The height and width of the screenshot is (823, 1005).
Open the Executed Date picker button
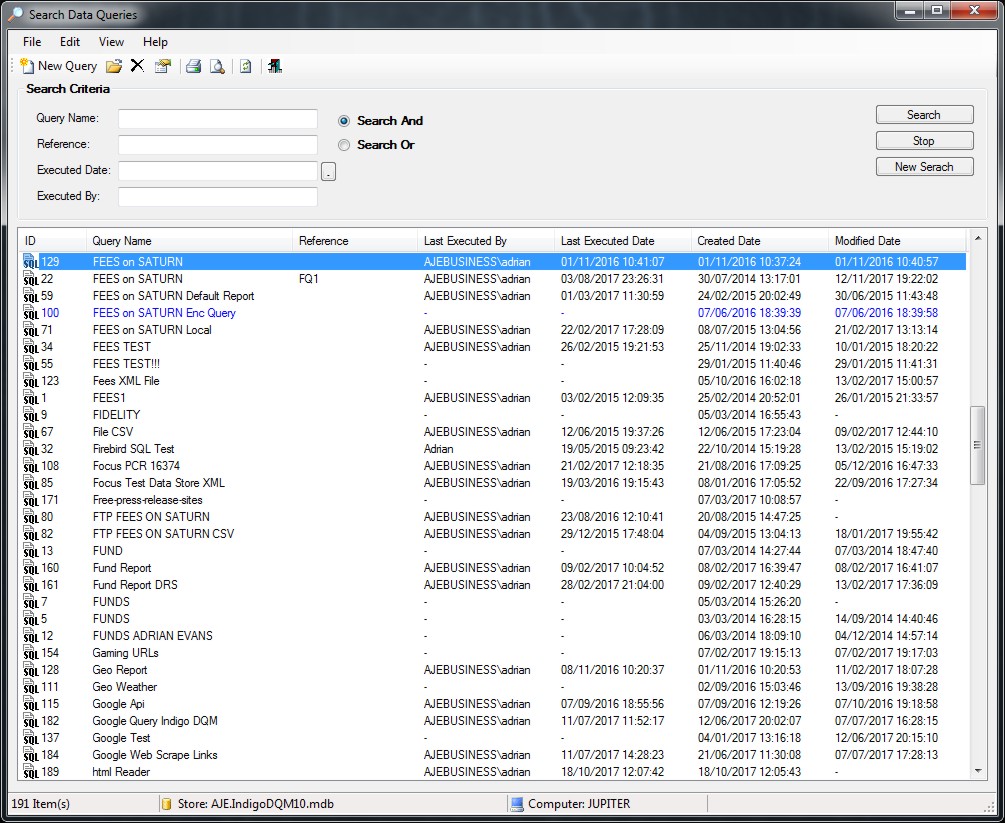[328, 172]
